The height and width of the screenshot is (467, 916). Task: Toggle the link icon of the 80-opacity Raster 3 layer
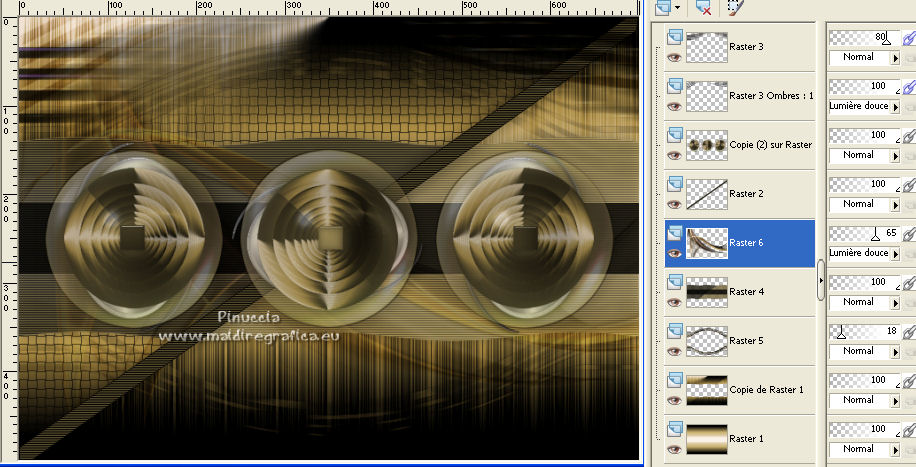pyautogui.click(x=909, y=39)
